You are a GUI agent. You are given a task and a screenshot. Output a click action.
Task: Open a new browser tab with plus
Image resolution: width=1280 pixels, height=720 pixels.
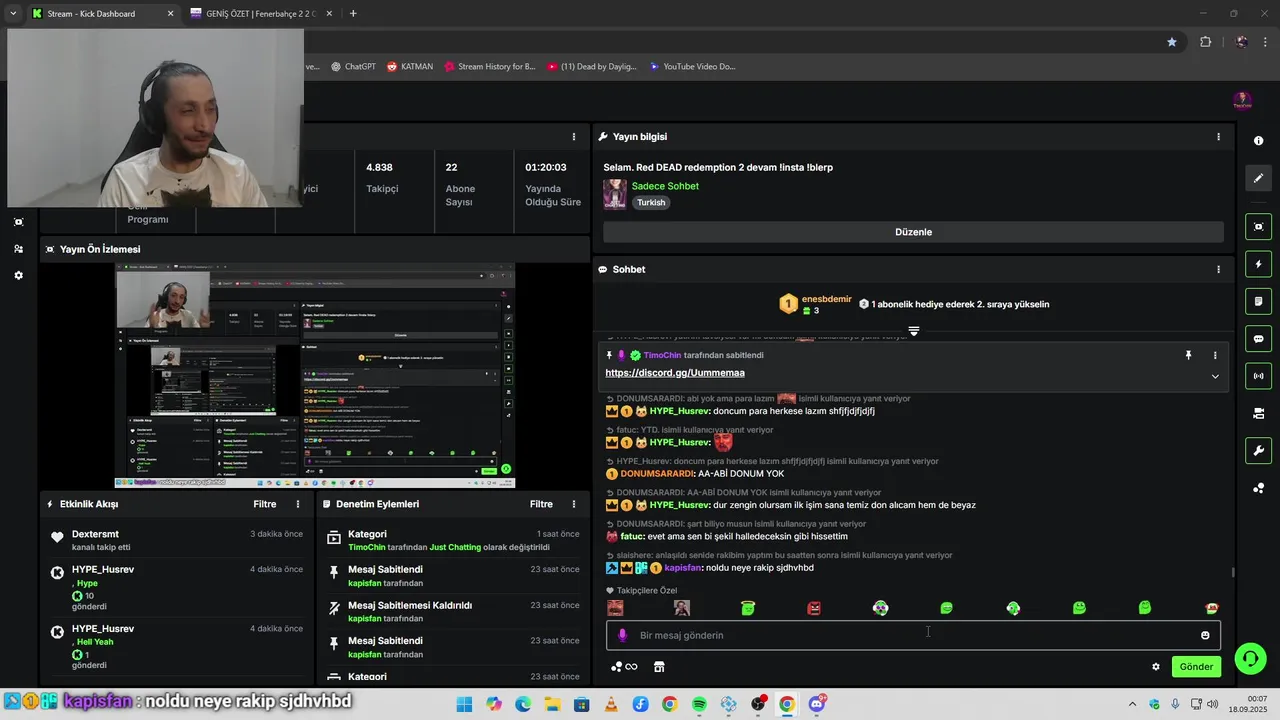pos(353,14)
